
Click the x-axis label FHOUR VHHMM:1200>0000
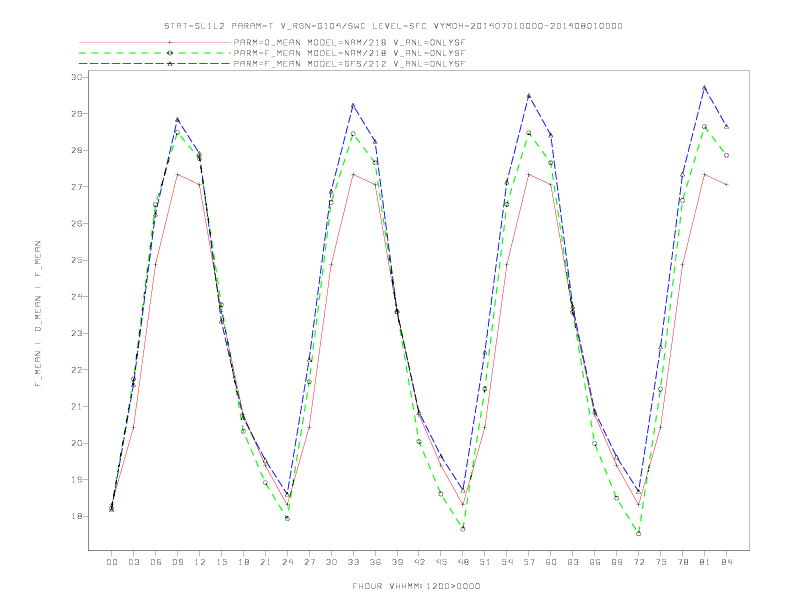416,586
